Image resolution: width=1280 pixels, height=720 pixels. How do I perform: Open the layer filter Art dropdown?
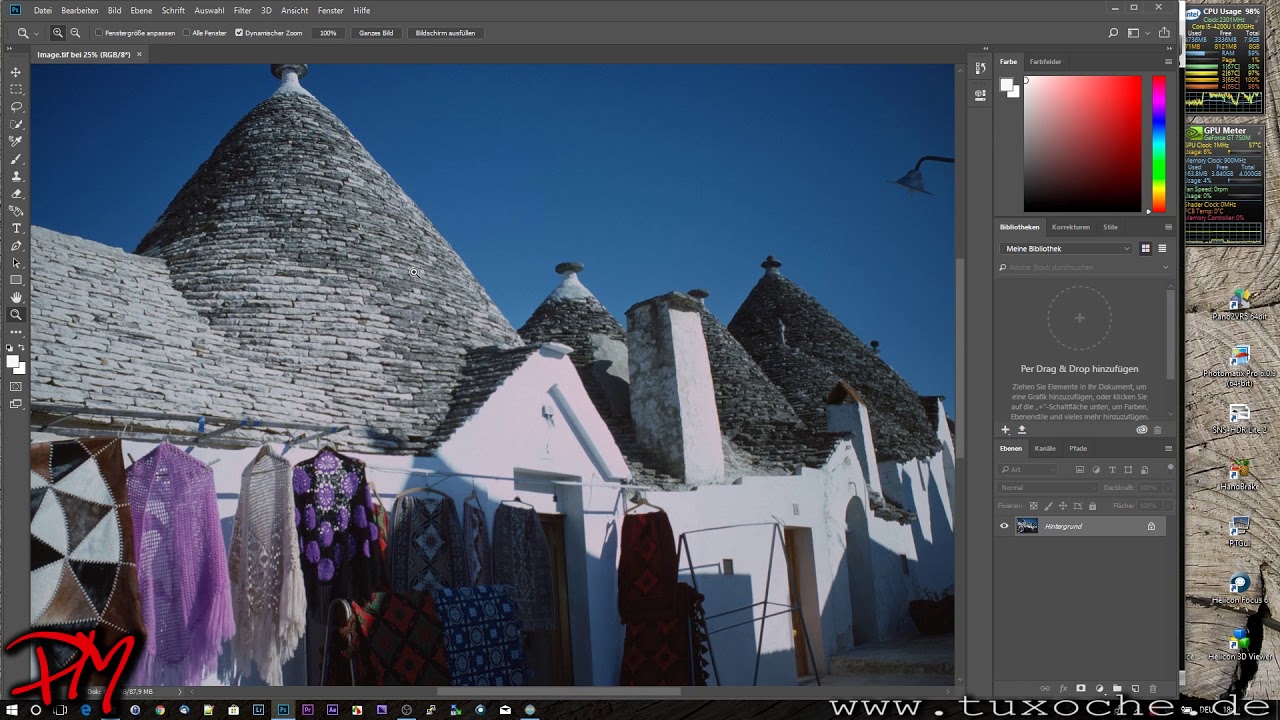[1027, 469]
